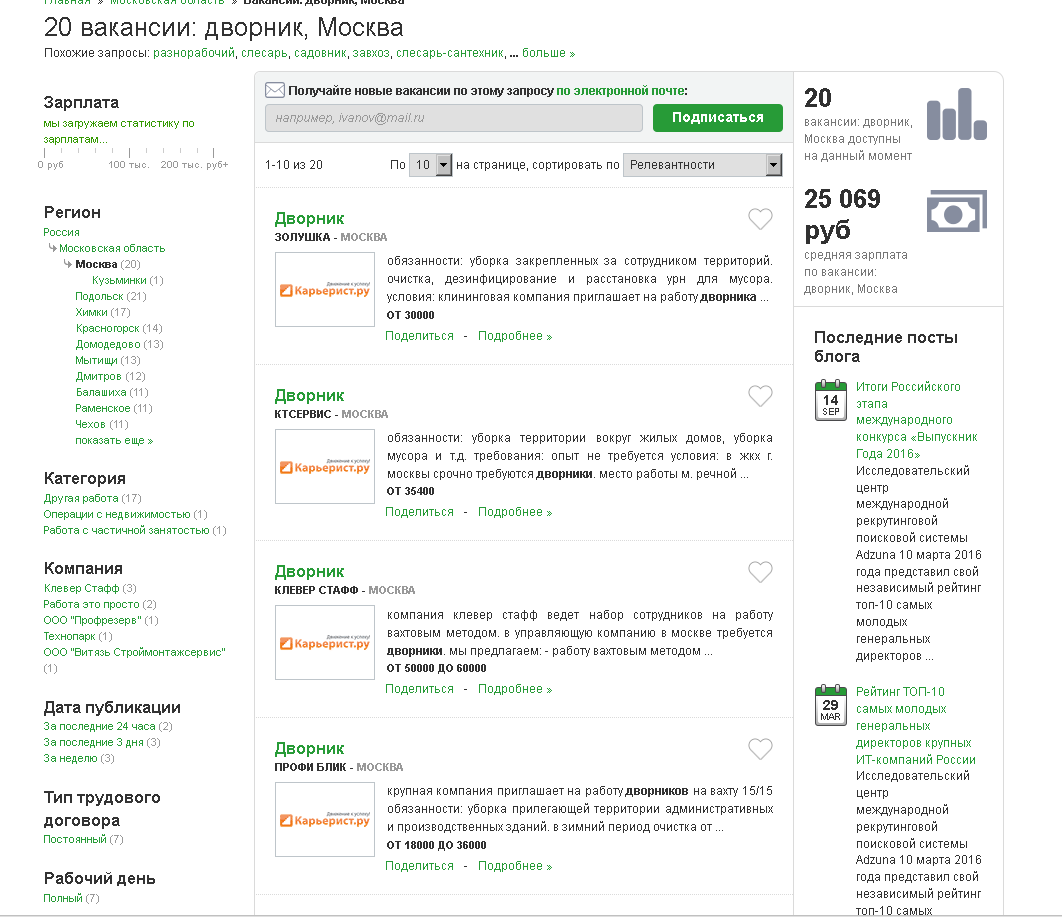This screenshot has width=1062, height=923.
Task: Expand more regions with показать еще
Action: tap(114, 440)
